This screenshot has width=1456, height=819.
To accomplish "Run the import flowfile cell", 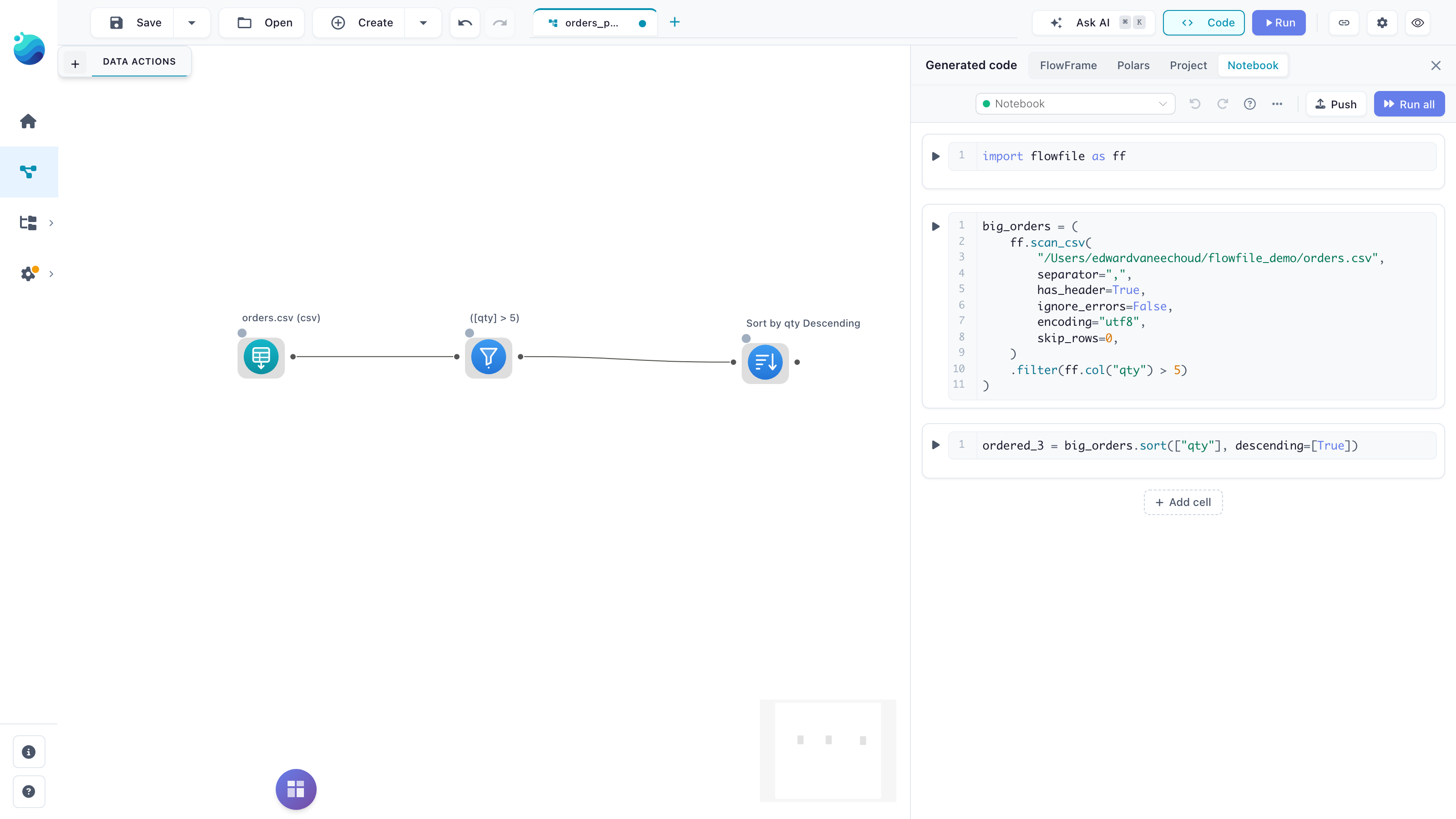I will [x=935, y=157].
